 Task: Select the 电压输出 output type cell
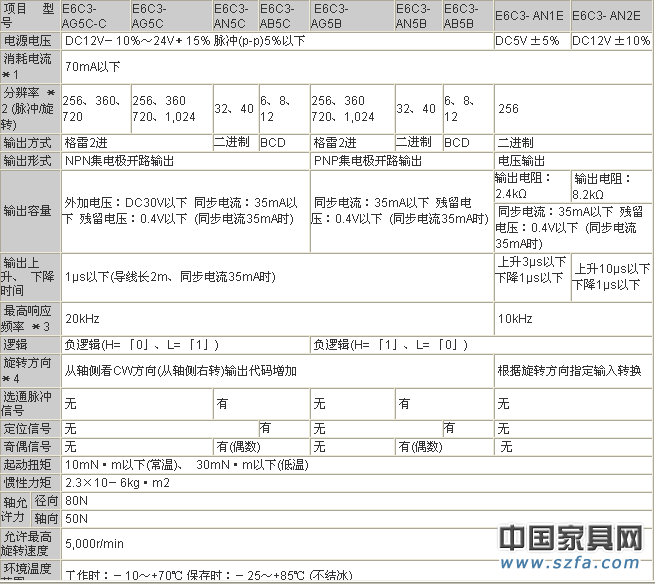pyautogui.click(x=522, y=160)
